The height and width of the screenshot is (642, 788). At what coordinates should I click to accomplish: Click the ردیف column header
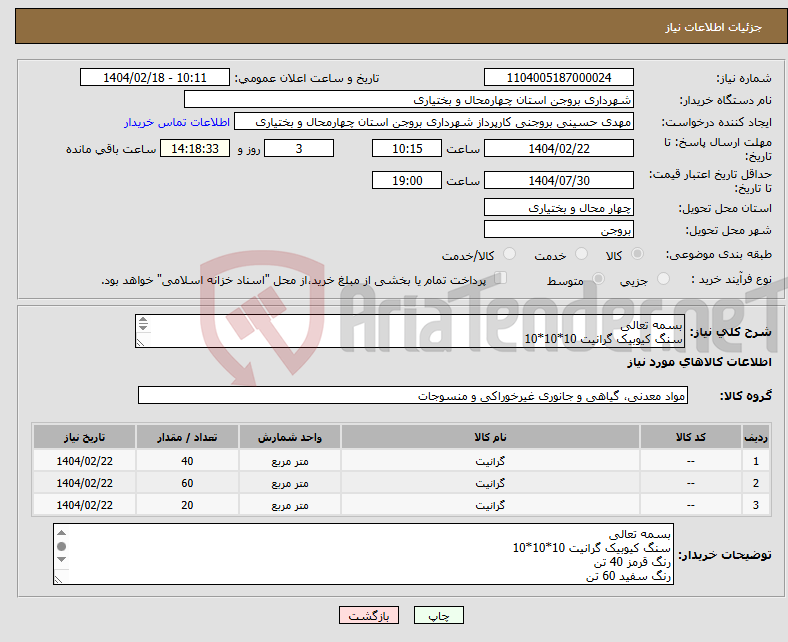[755, 437]
